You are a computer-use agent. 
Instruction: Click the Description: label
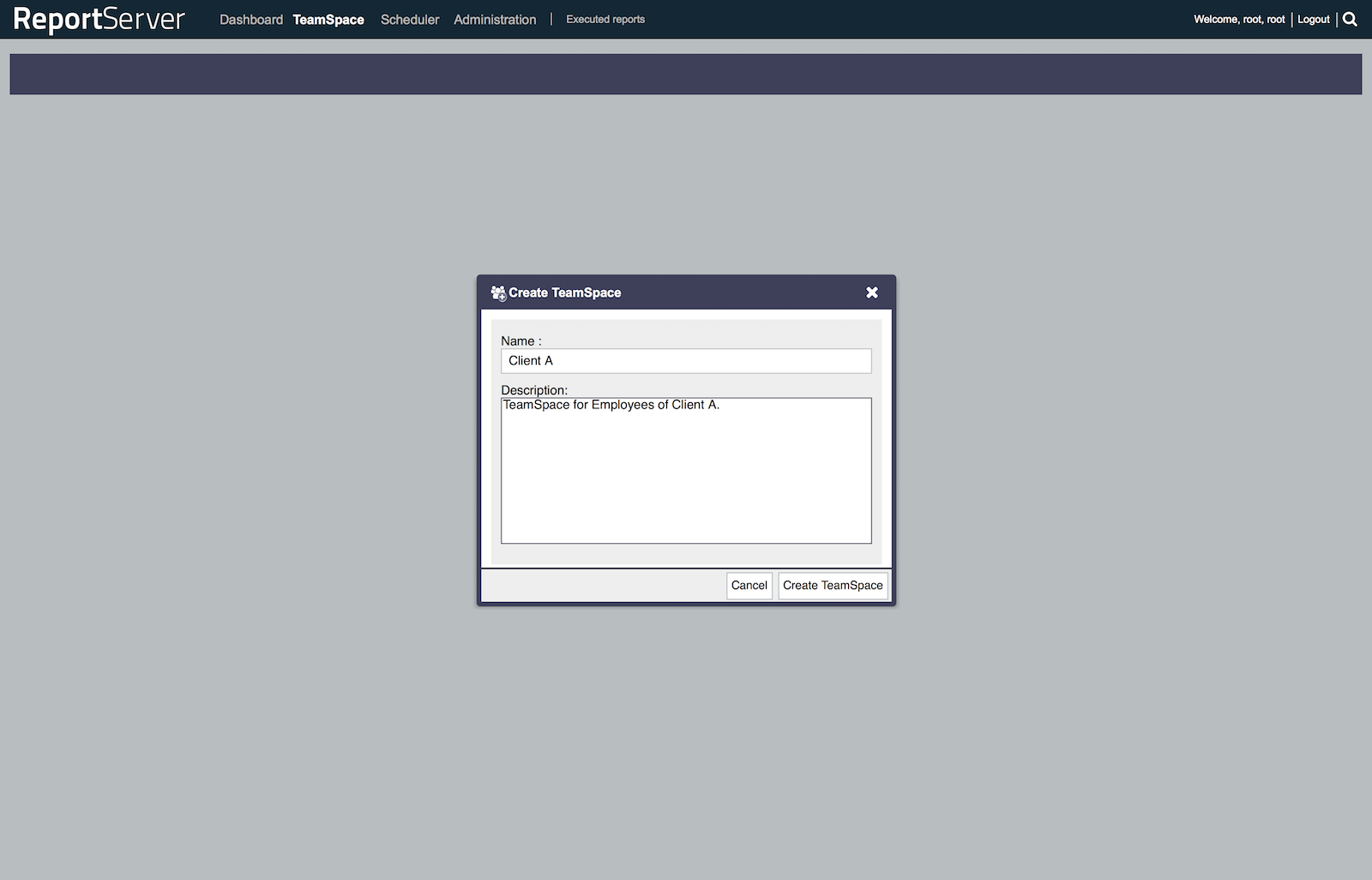[534, 390]
